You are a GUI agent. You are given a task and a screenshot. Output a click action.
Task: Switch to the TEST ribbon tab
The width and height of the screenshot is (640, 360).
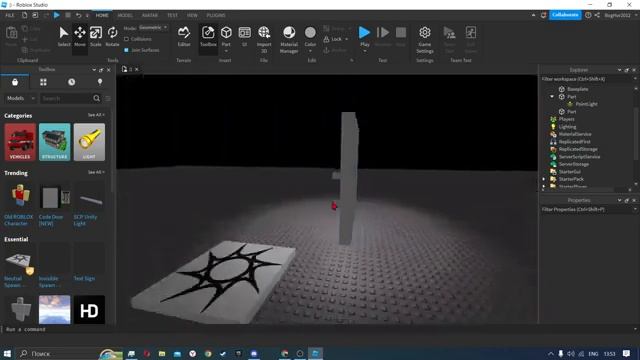(x=172, y=15)
